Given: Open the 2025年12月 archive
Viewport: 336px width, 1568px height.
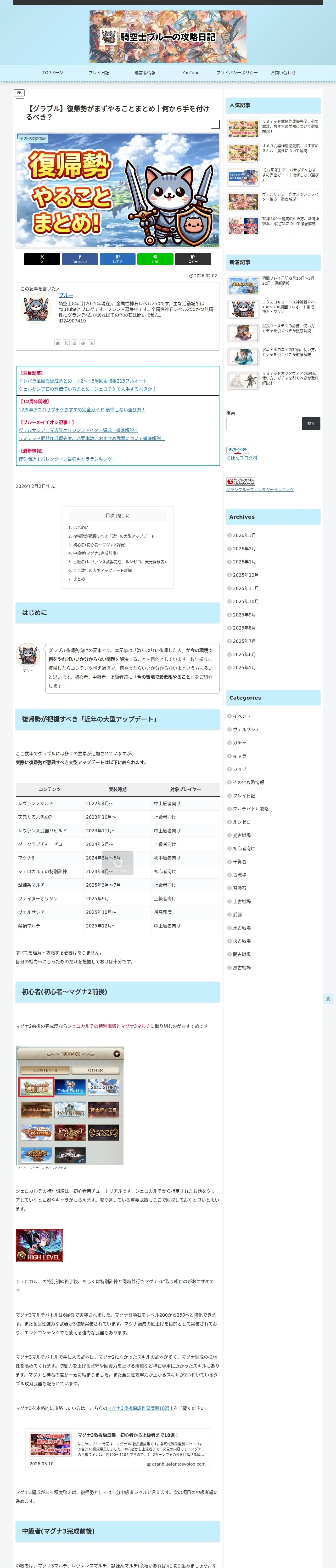Looking at the screenshot, I should point(245,575).
